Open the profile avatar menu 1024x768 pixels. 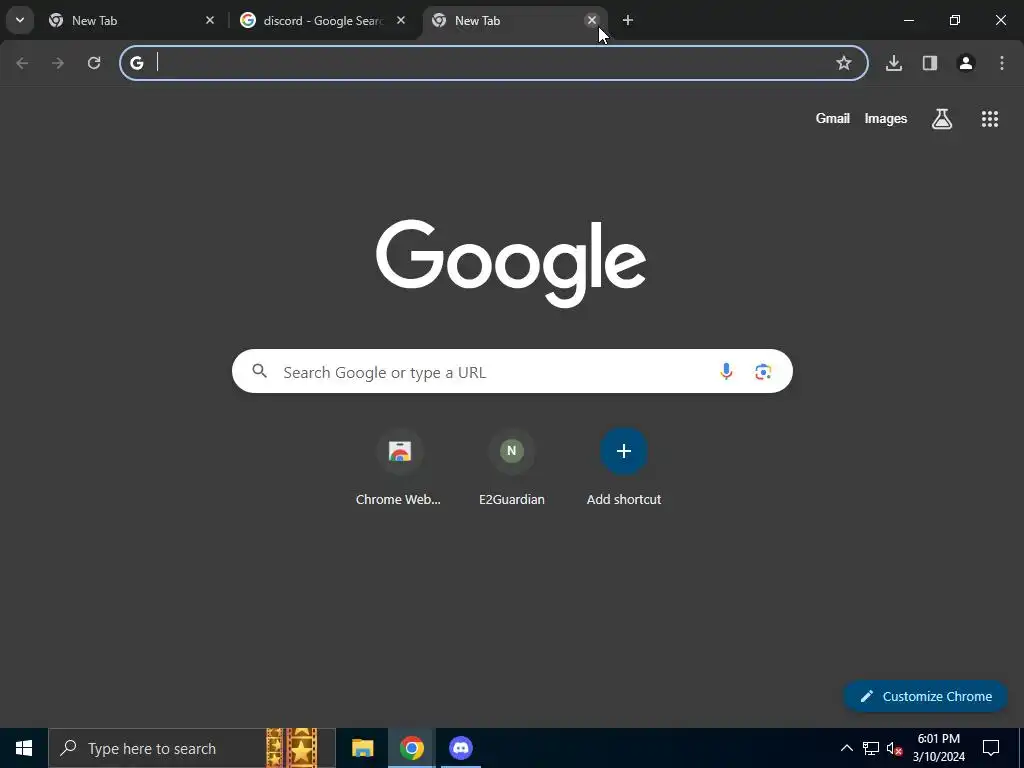pos(966,63)
